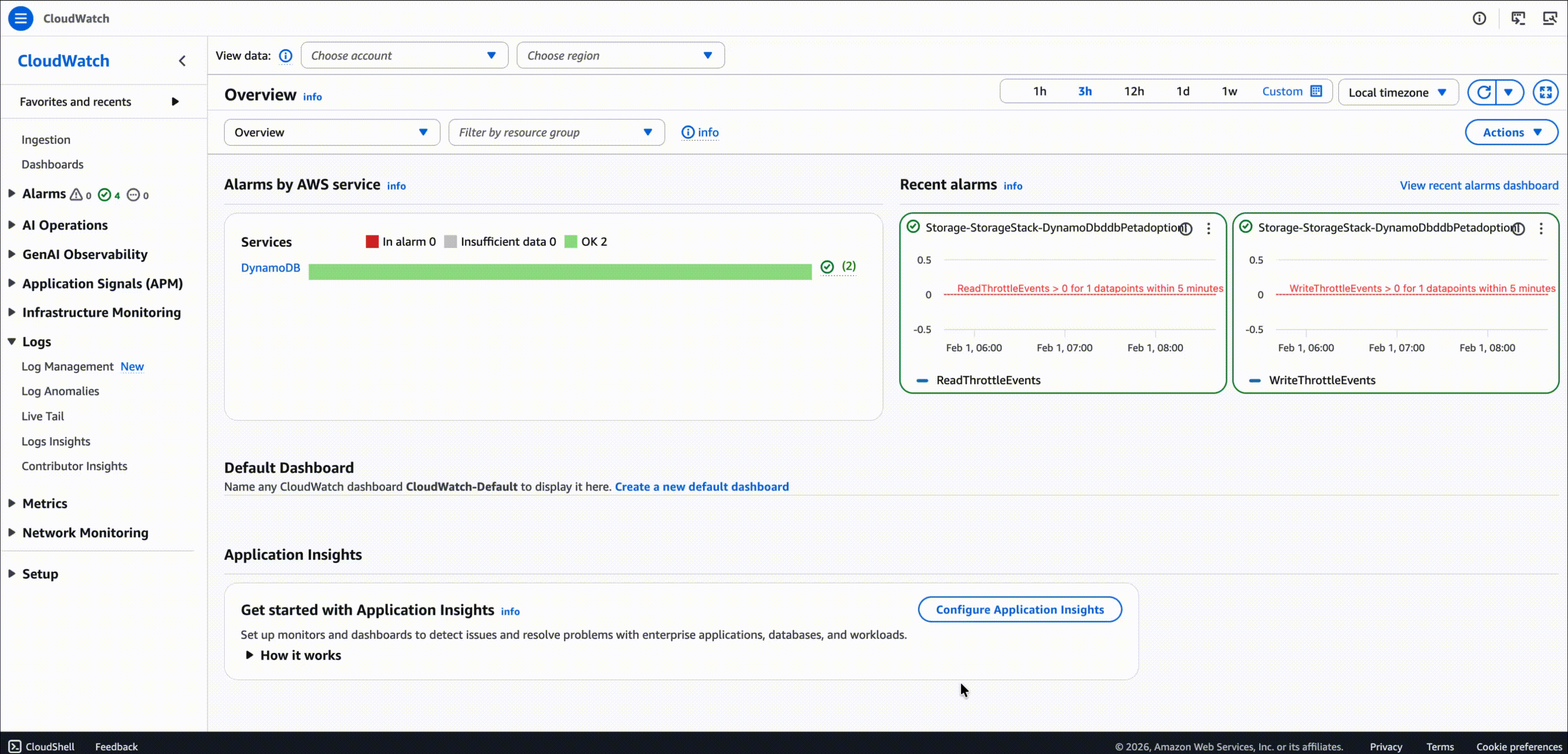Click the info icon on WriteThrottleEvents alarm card

[1518, 229]
